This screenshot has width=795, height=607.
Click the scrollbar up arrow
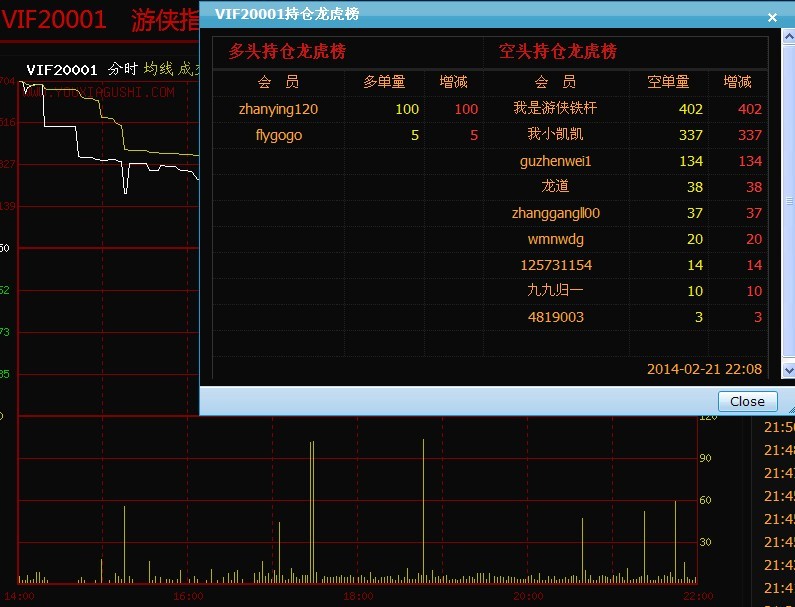click(x=787, y=40)
